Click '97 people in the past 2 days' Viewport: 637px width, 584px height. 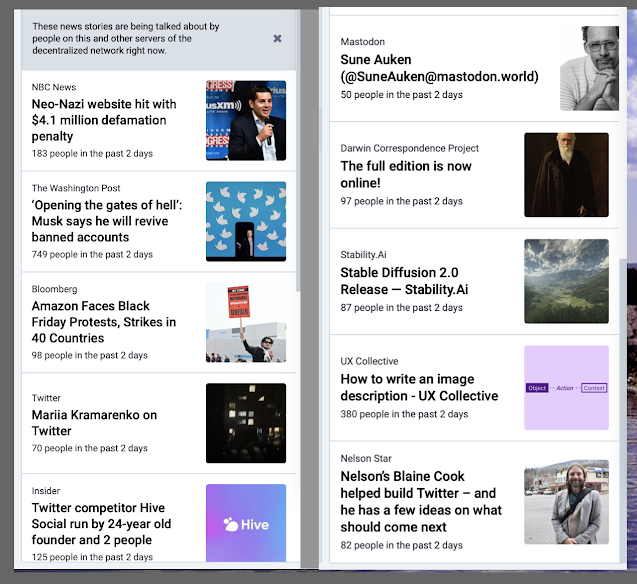coord(401,201)
